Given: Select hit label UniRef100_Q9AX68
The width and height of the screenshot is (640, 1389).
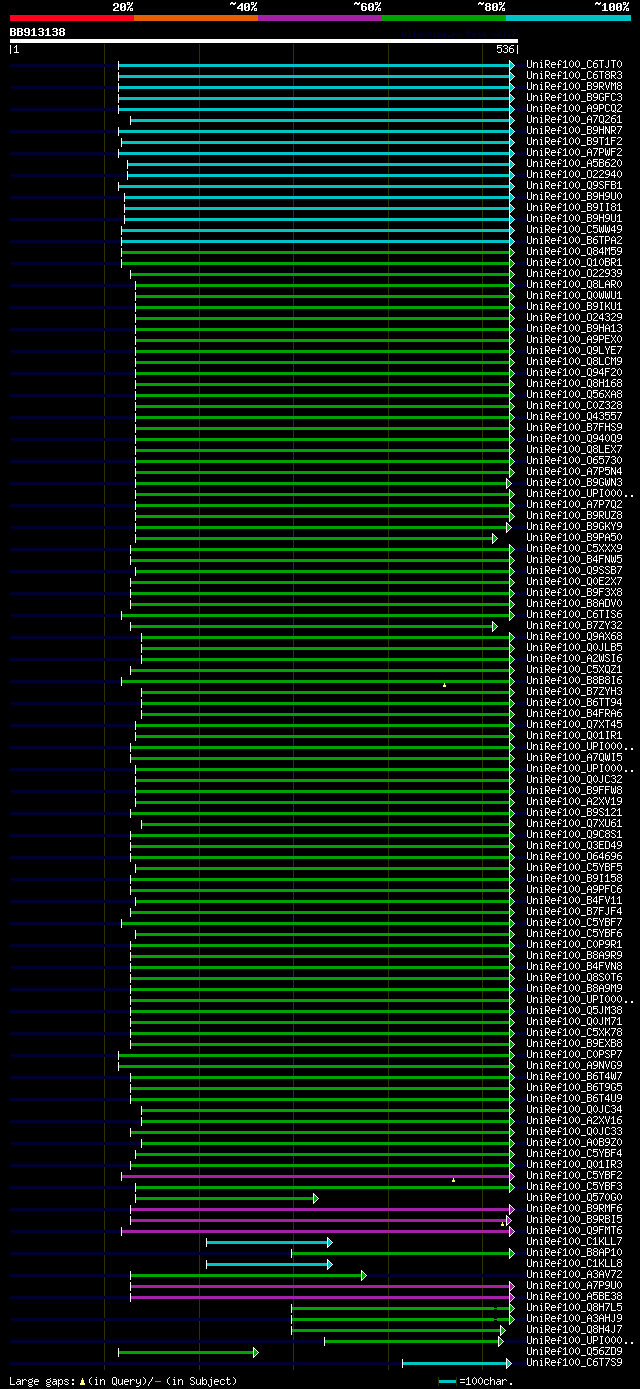Looking at the screenshot, I should 574,637.
